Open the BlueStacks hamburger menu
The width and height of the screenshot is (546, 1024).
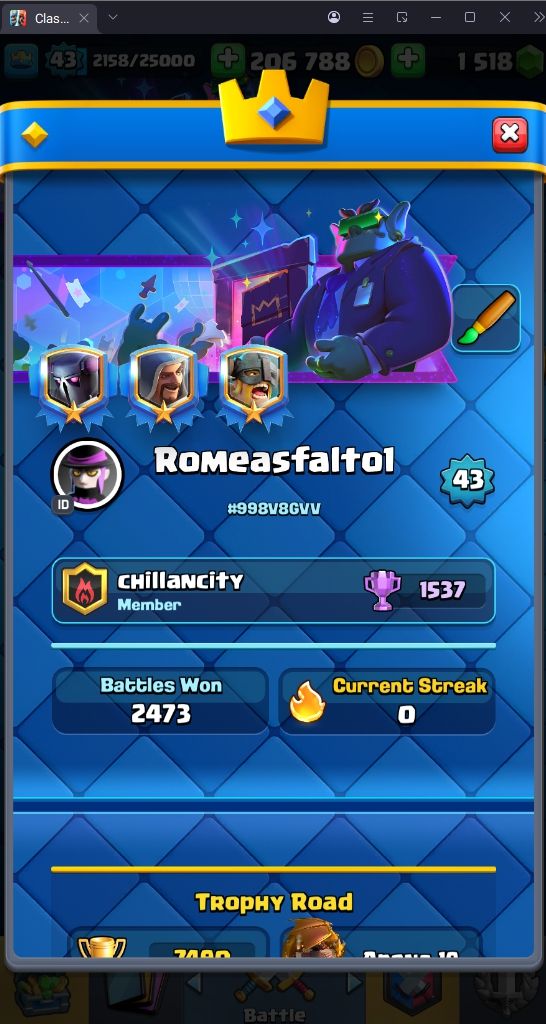click(368, 18)
